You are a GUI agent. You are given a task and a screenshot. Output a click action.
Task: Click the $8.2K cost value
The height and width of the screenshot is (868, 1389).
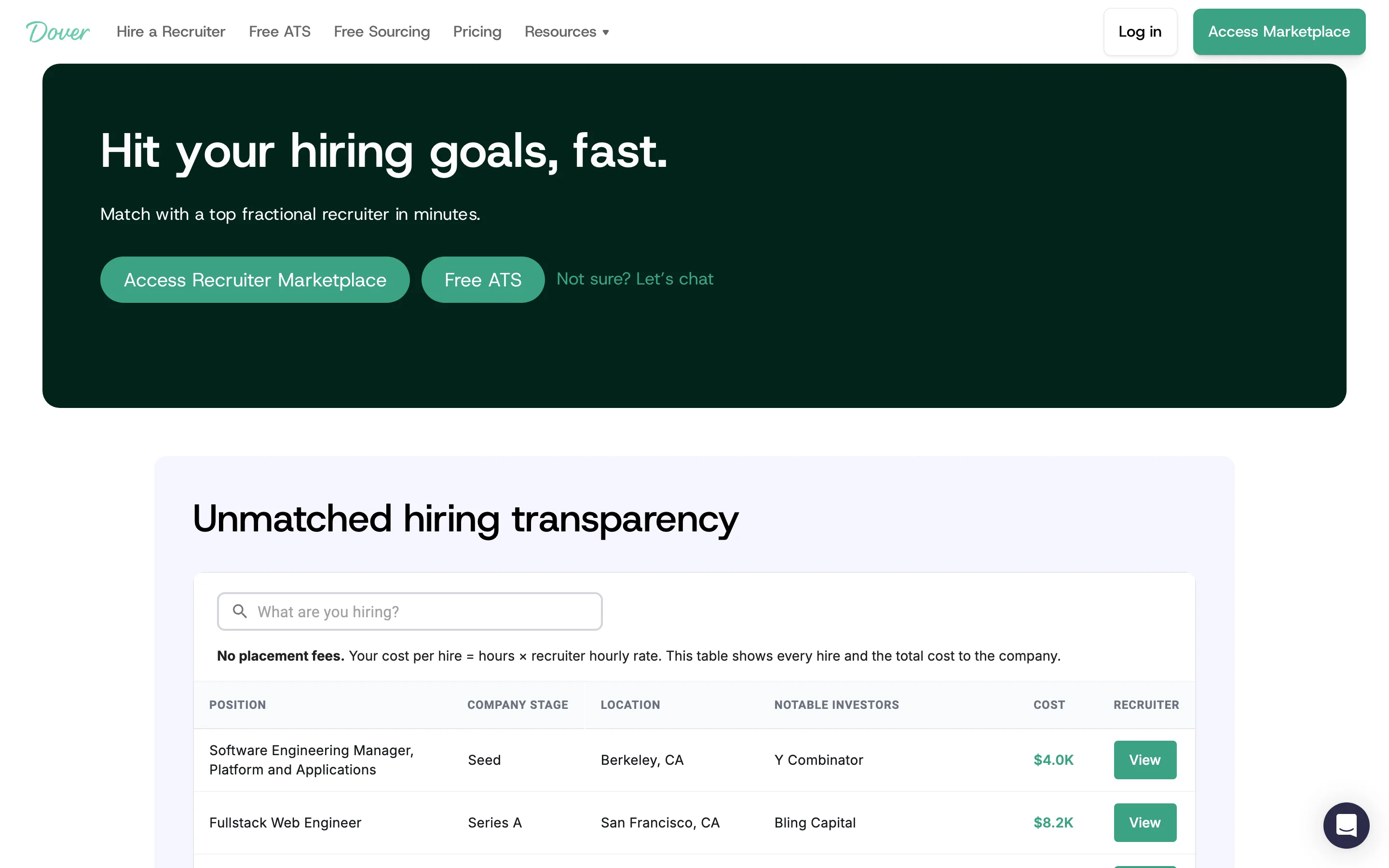1053,822
